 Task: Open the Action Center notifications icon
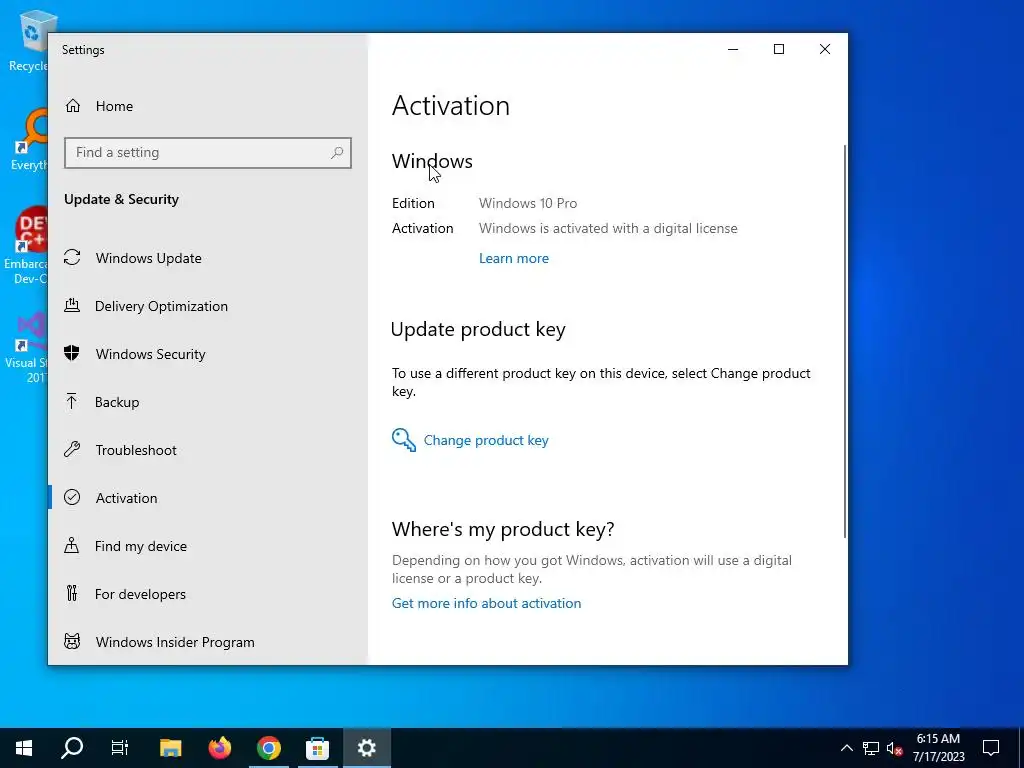991,748
